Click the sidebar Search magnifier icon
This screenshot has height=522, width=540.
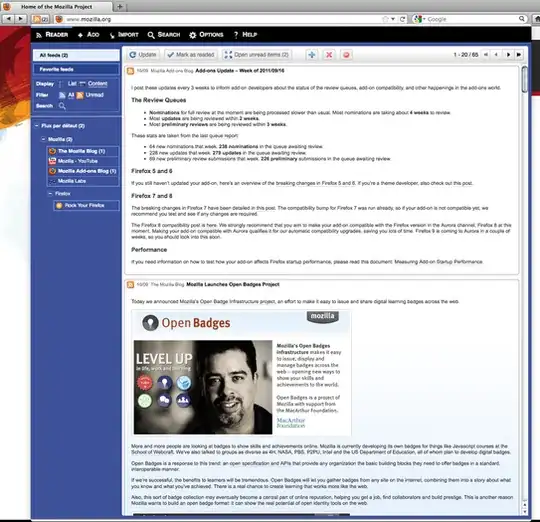(62, 106)
